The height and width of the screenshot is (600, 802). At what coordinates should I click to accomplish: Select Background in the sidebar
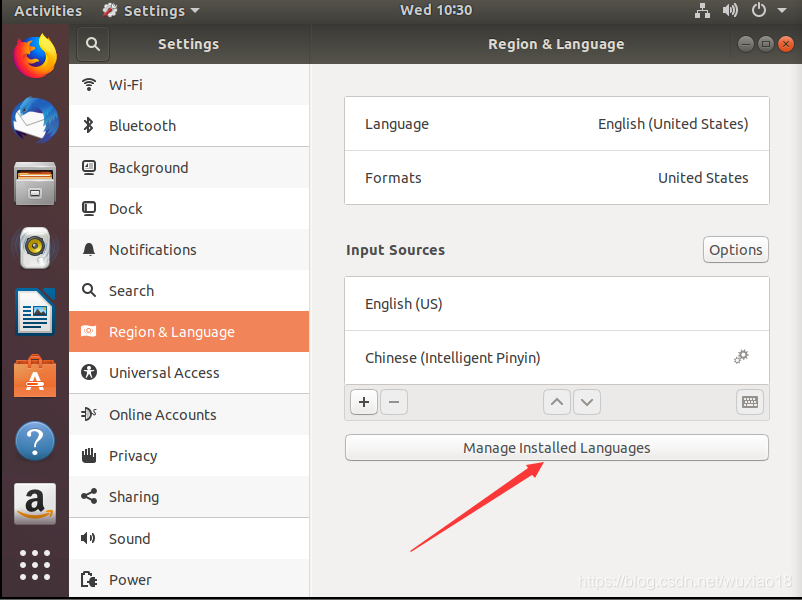tap(189, 168)
